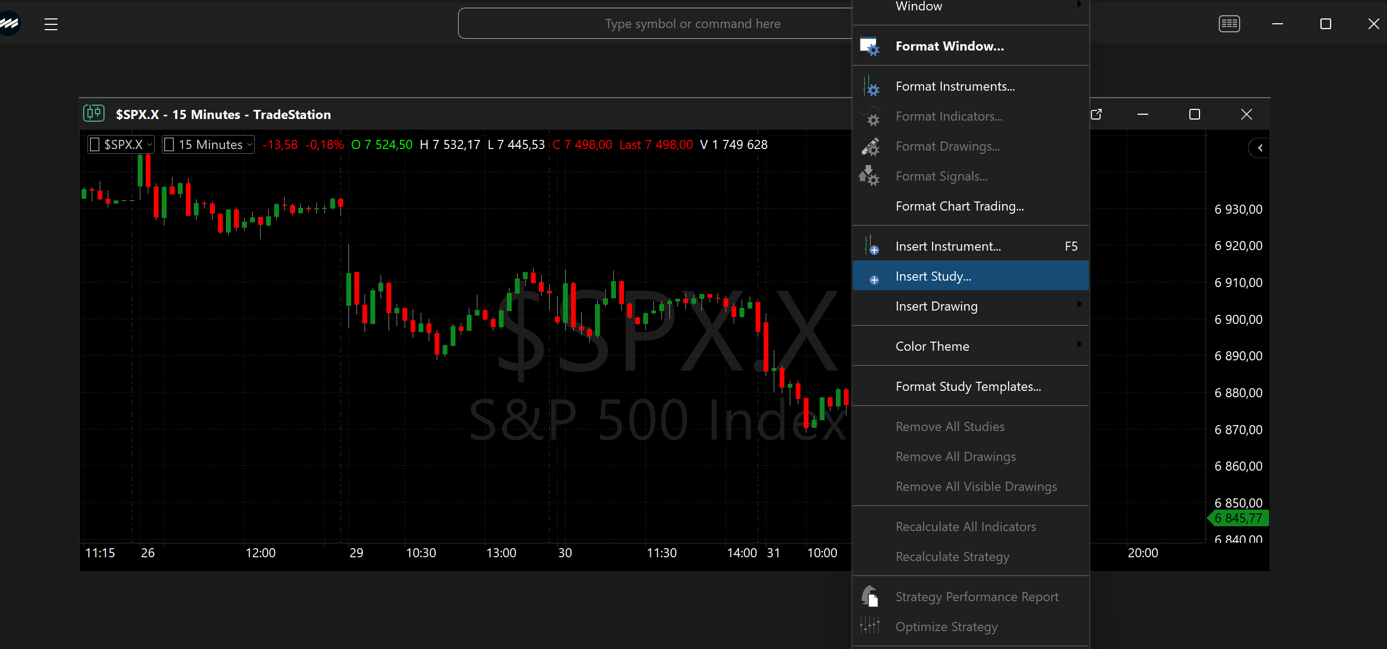The width and height of the screenshot is (1387, 649).
Task: Click the -0,18% percent change value
Action: [x=325, y=144]
